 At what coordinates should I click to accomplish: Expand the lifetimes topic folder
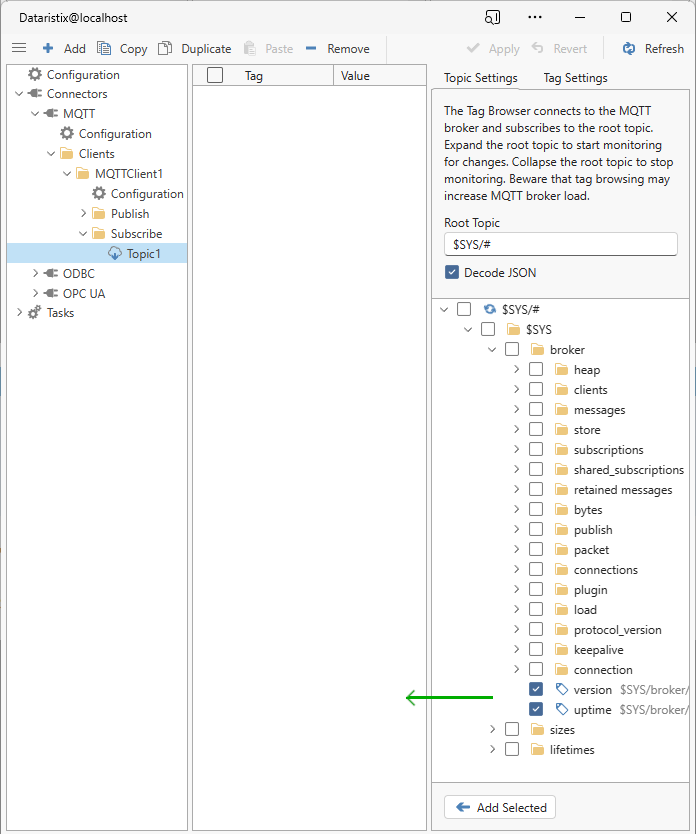click(x=492, y=749)
